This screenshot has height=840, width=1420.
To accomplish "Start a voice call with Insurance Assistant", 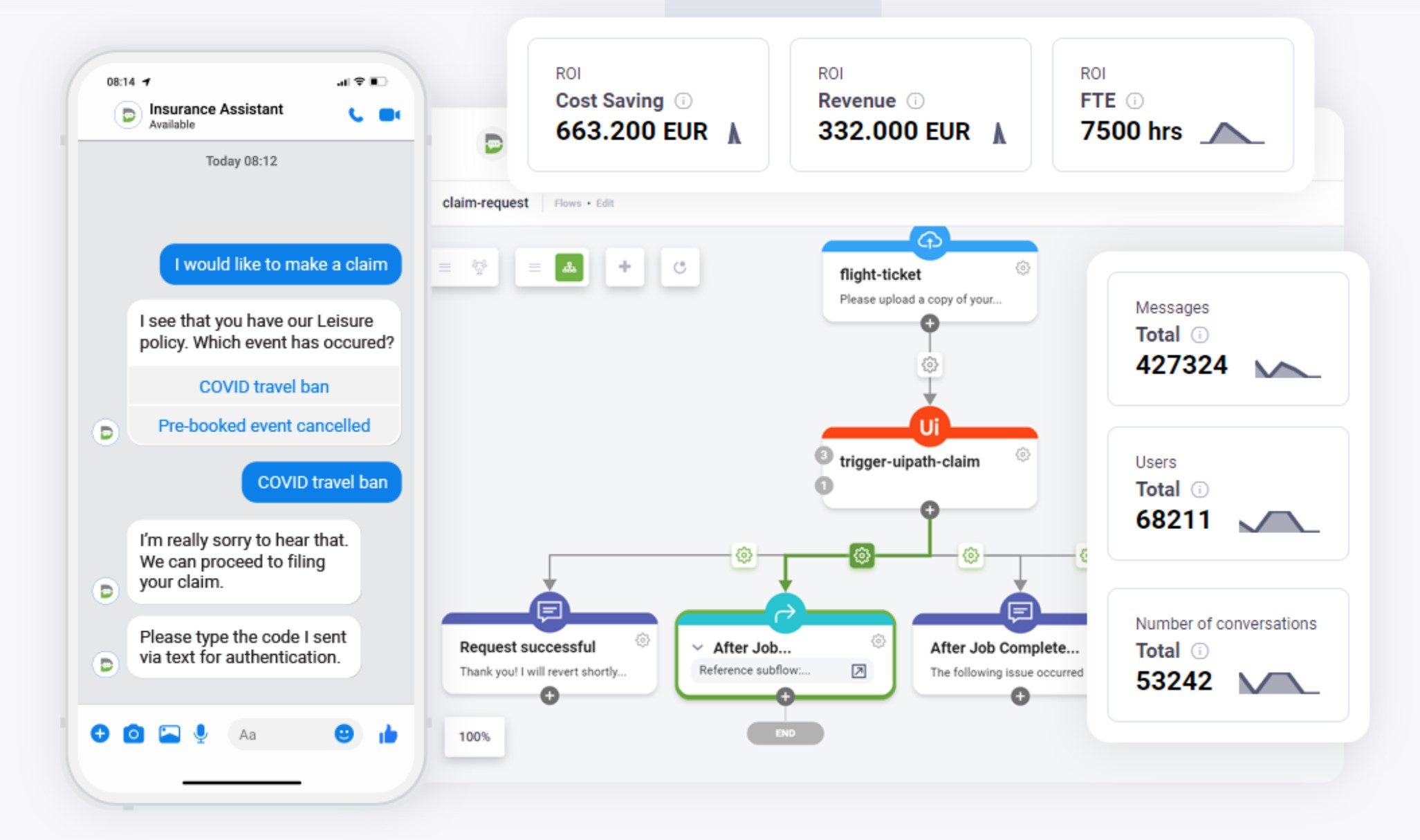I will pyautogui.click(x=356, y=115).
